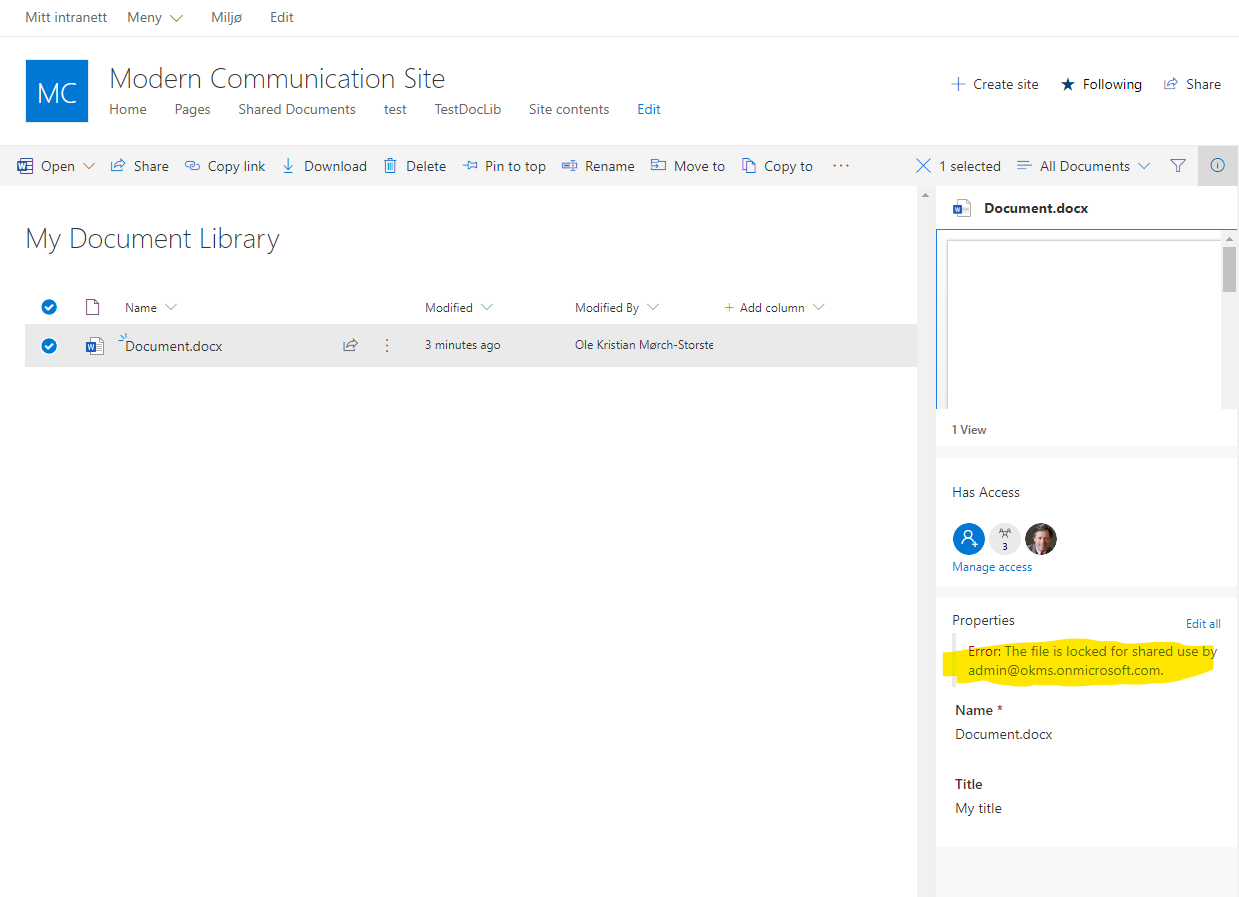
Task: Click the Delete trash icon in toolbar
Action: click(391, 166)
